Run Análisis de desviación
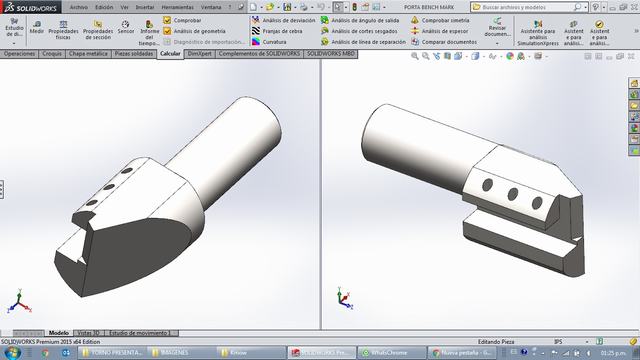 pyautogui.click(x=283, y=20)
